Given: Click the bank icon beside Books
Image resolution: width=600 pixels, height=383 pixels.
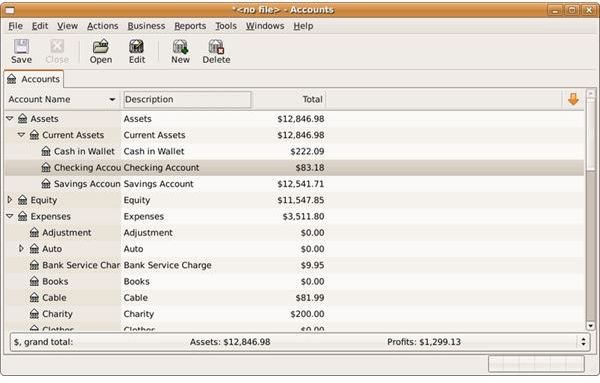Looking at the screenshot, I should point(34,282).
